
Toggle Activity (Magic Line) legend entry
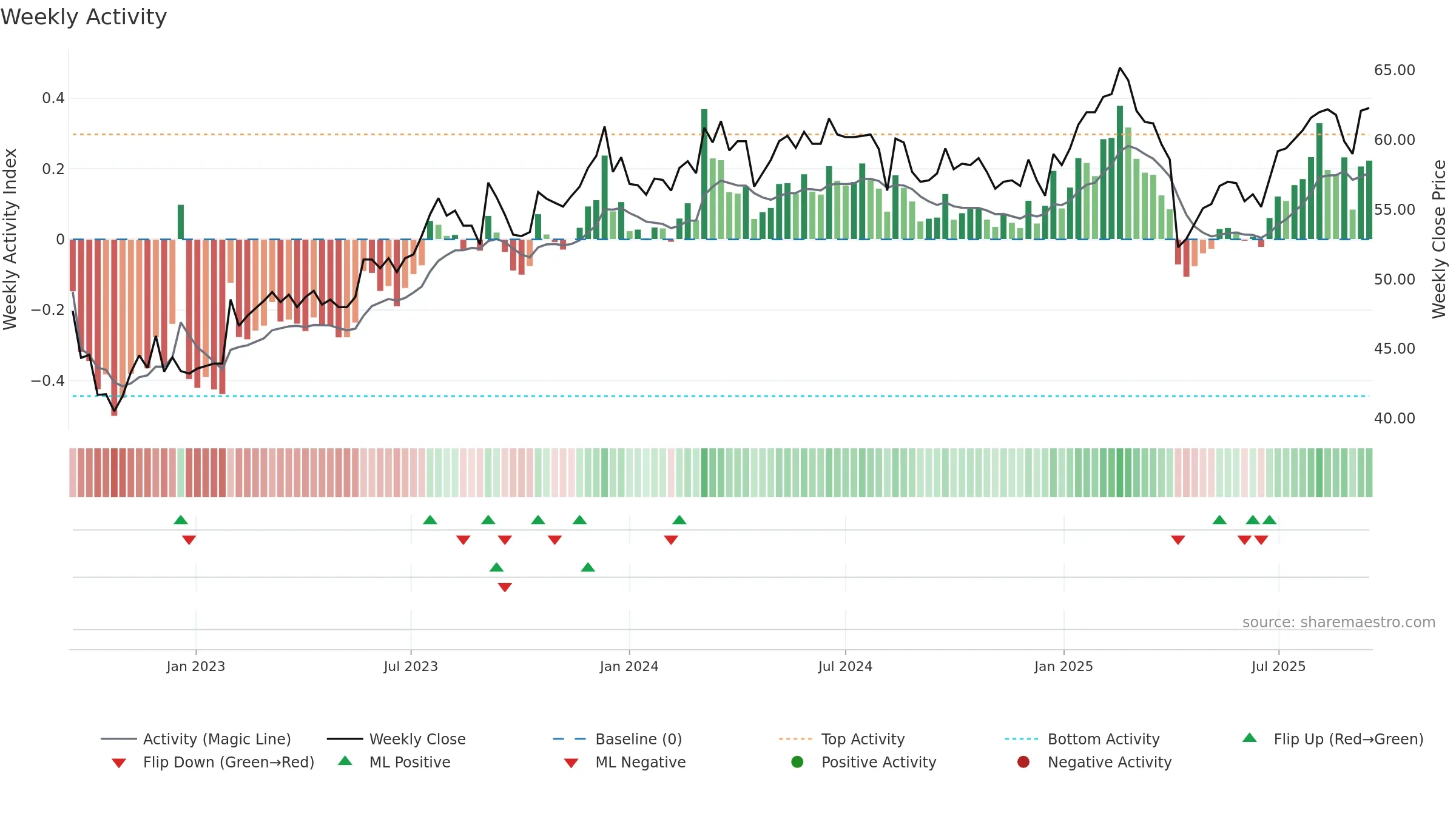point(196,739)
